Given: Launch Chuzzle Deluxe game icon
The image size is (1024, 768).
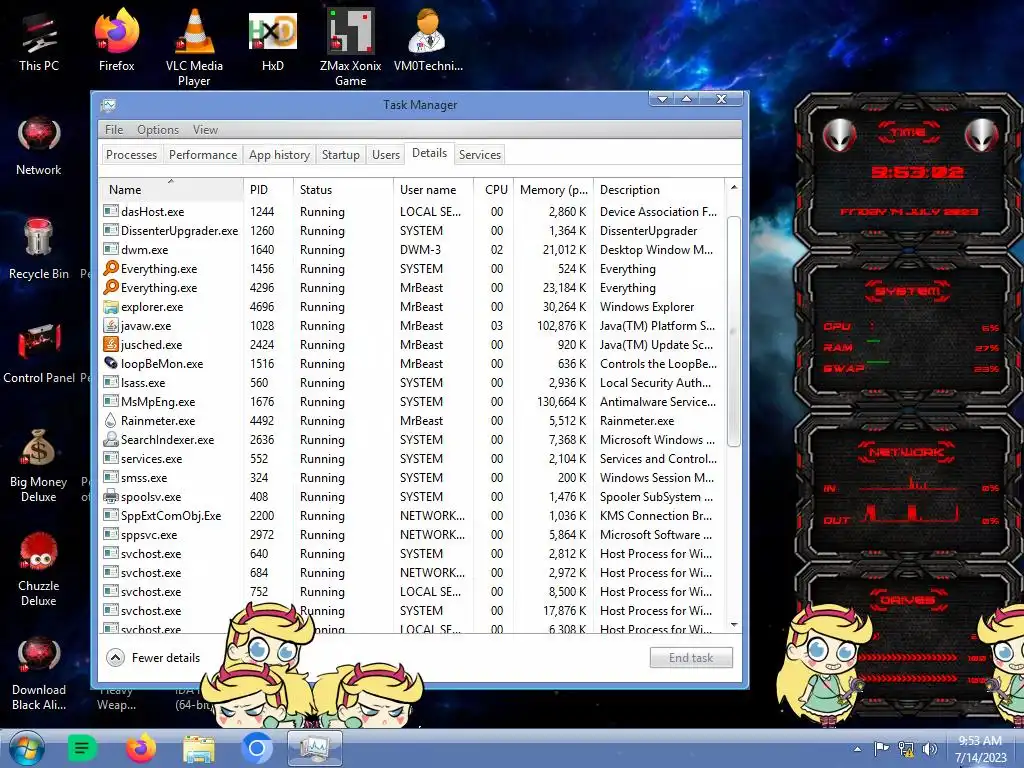Looking at the screenshot, I should pos(39,569).
